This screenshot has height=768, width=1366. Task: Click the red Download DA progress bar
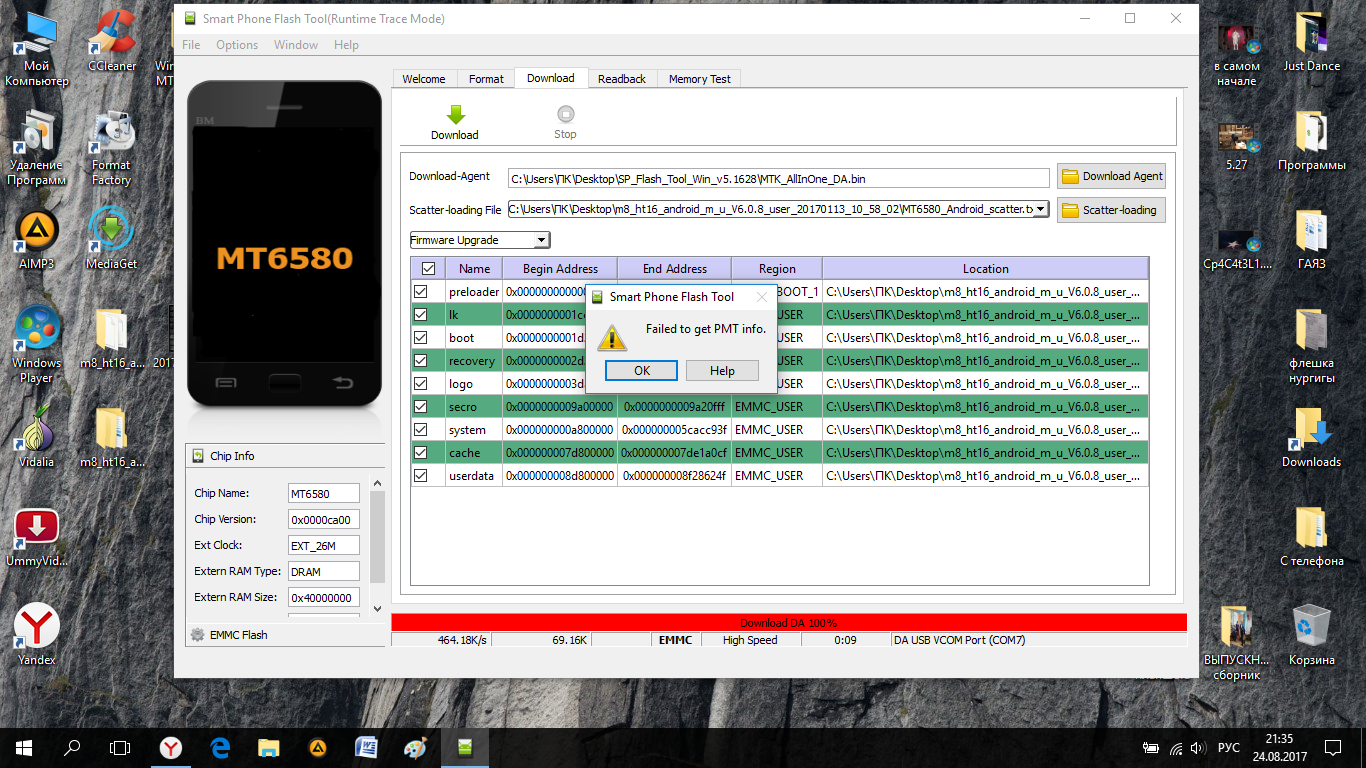pos(788,622)
